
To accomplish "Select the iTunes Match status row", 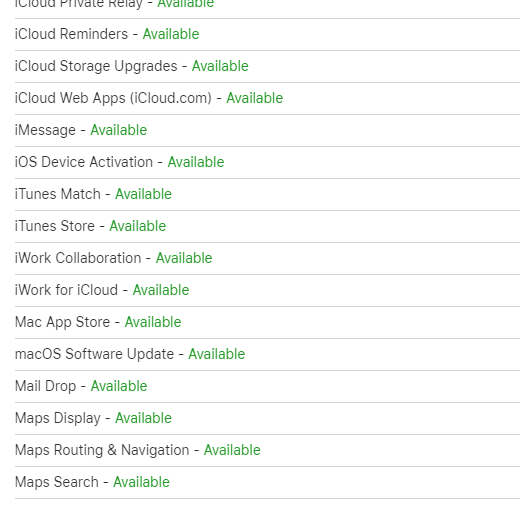I will pos(267,194).
